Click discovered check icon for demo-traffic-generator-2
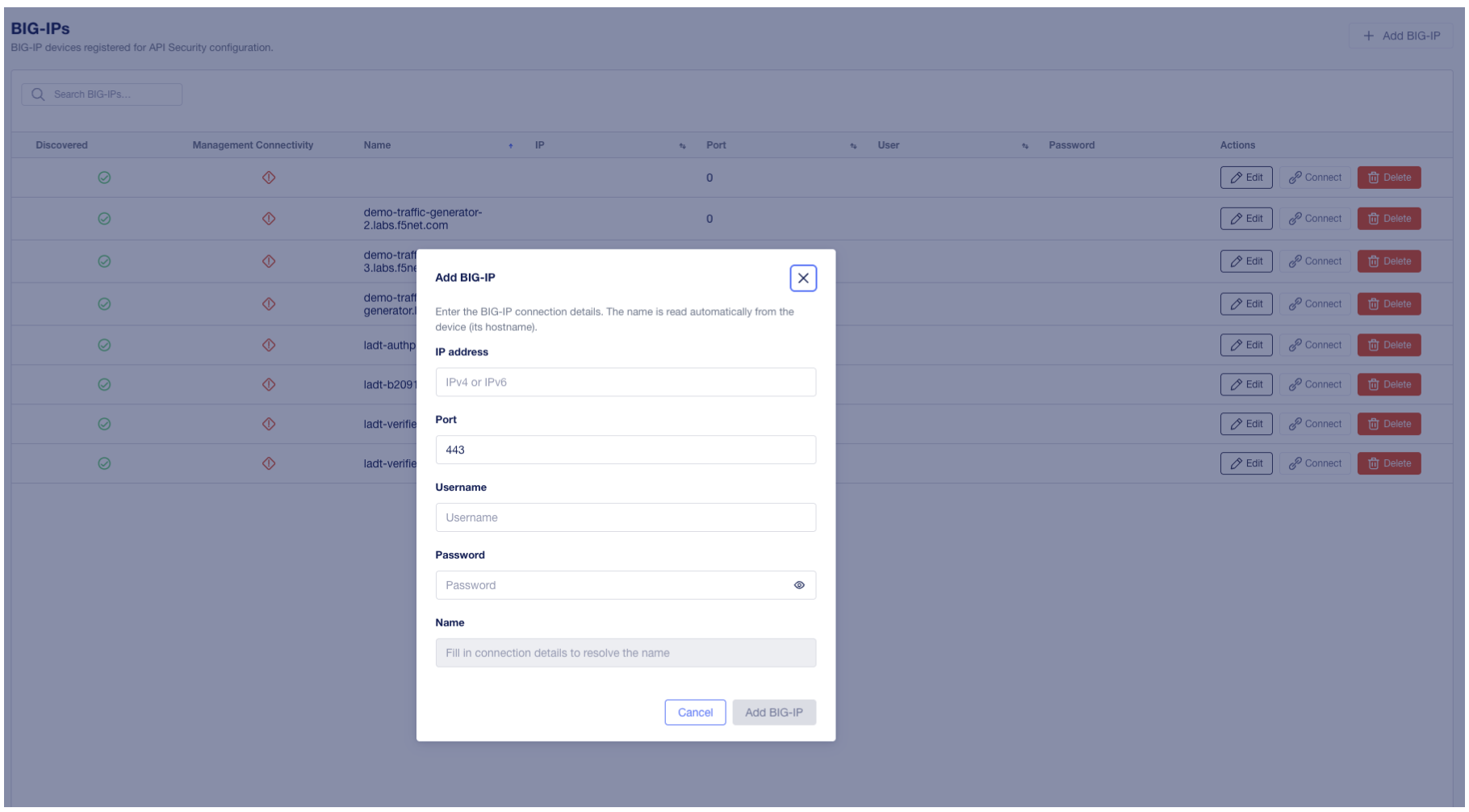 (x=104, y=219)
